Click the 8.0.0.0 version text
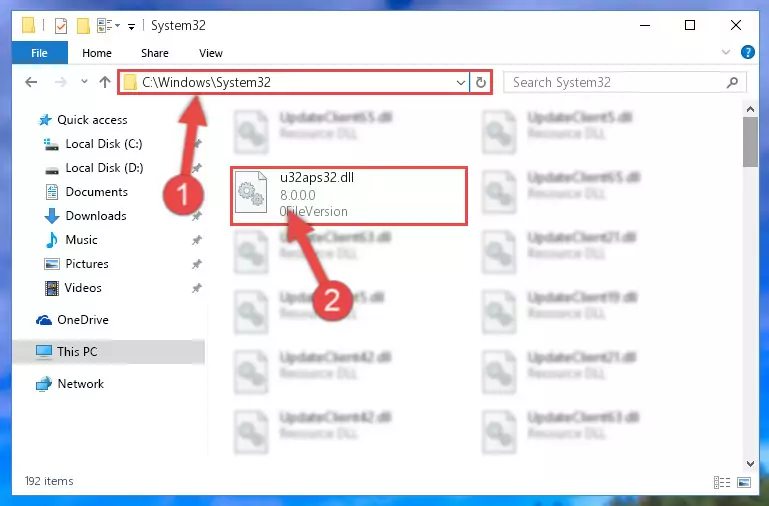Screen dimensions: 769x506 click(298, 195)
